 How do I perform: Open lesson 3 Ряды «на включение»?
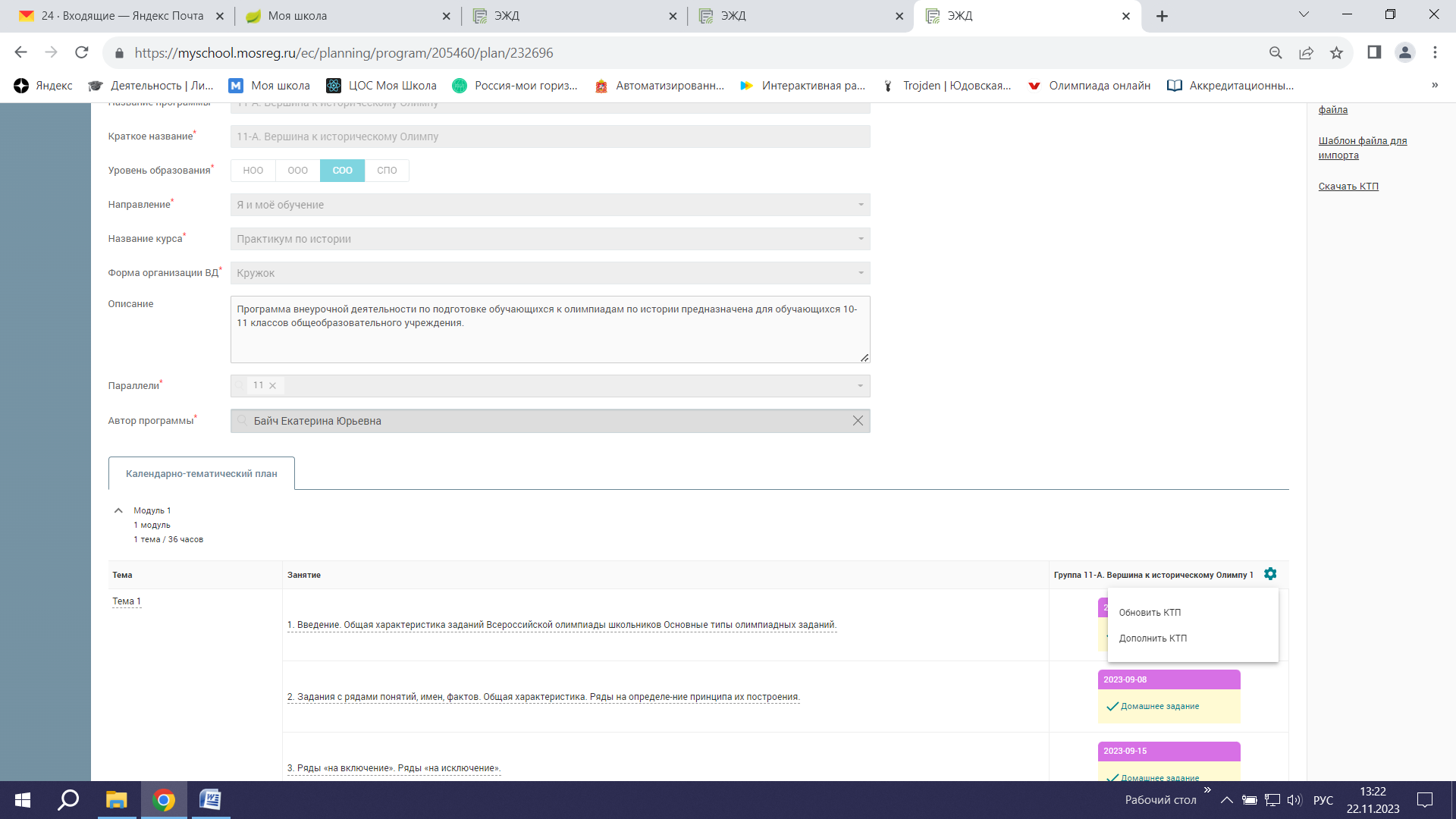coord(394,768)
